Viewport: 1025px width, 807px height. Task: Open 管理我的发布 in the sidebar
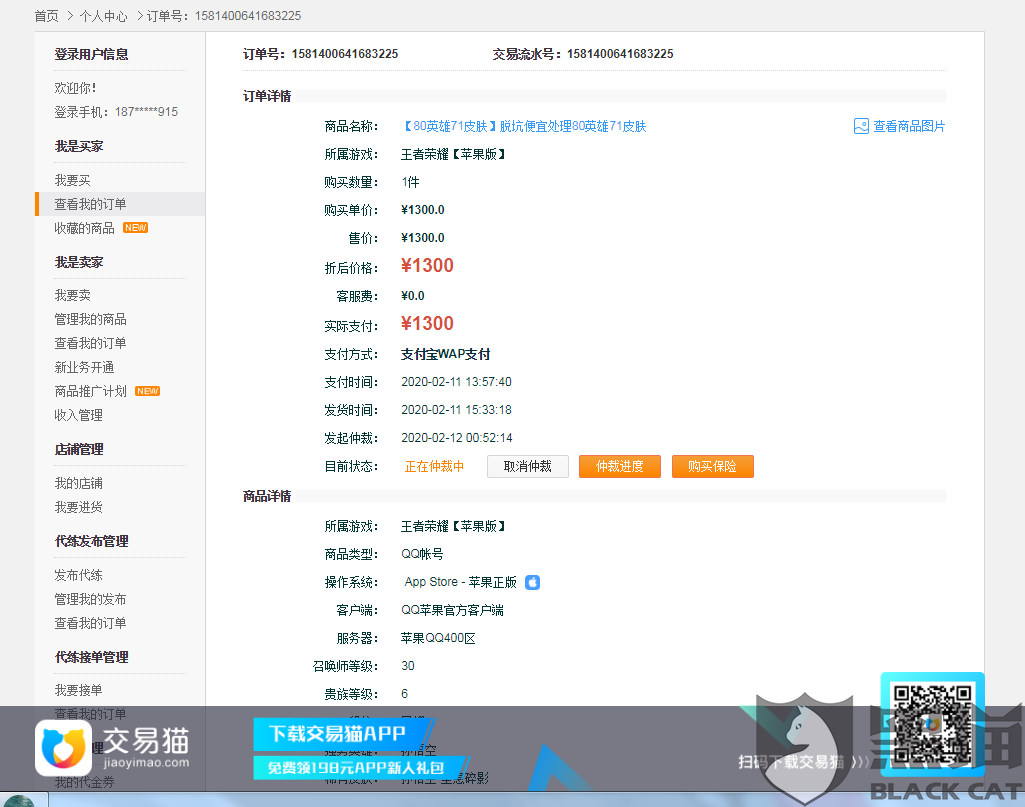90,599
